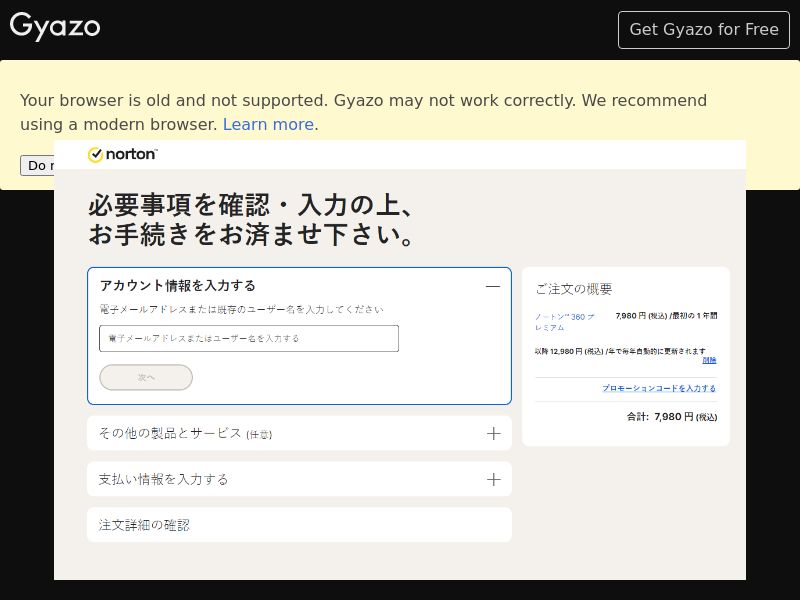Collapse account info section using the minus icon
Viewport: 800px width, 600px height.
[x=493, y=286]
